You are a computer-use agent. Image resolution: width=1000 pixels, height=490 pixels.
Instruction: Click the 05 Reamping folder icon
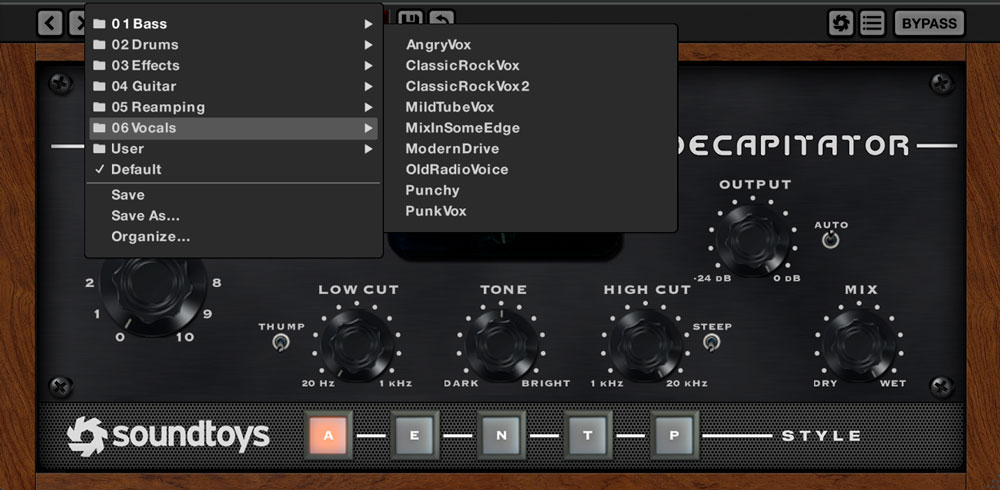point(99,107)
